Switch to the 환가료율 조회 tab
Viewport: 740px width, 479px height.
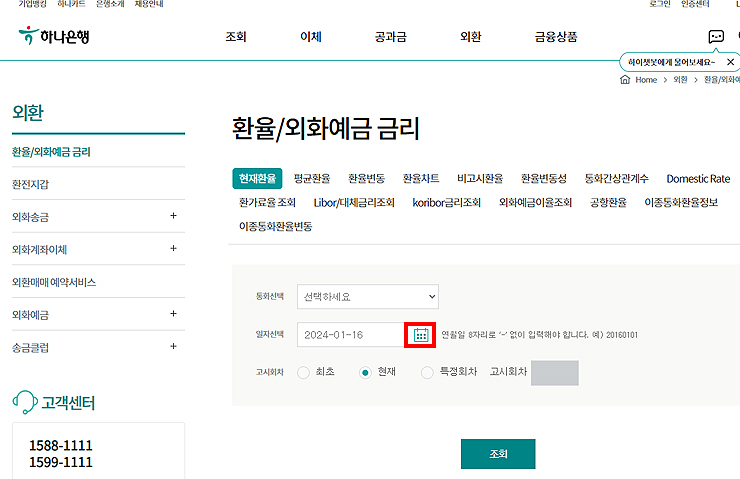[267, 202]
